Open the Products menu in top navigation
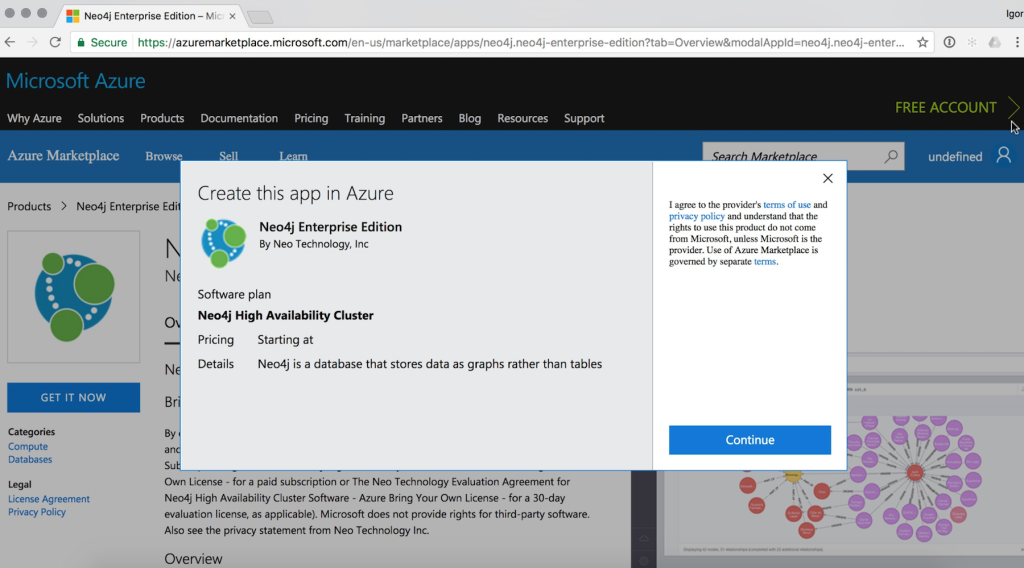This screenshot has width=1024, height=568. tap(162, 118)
